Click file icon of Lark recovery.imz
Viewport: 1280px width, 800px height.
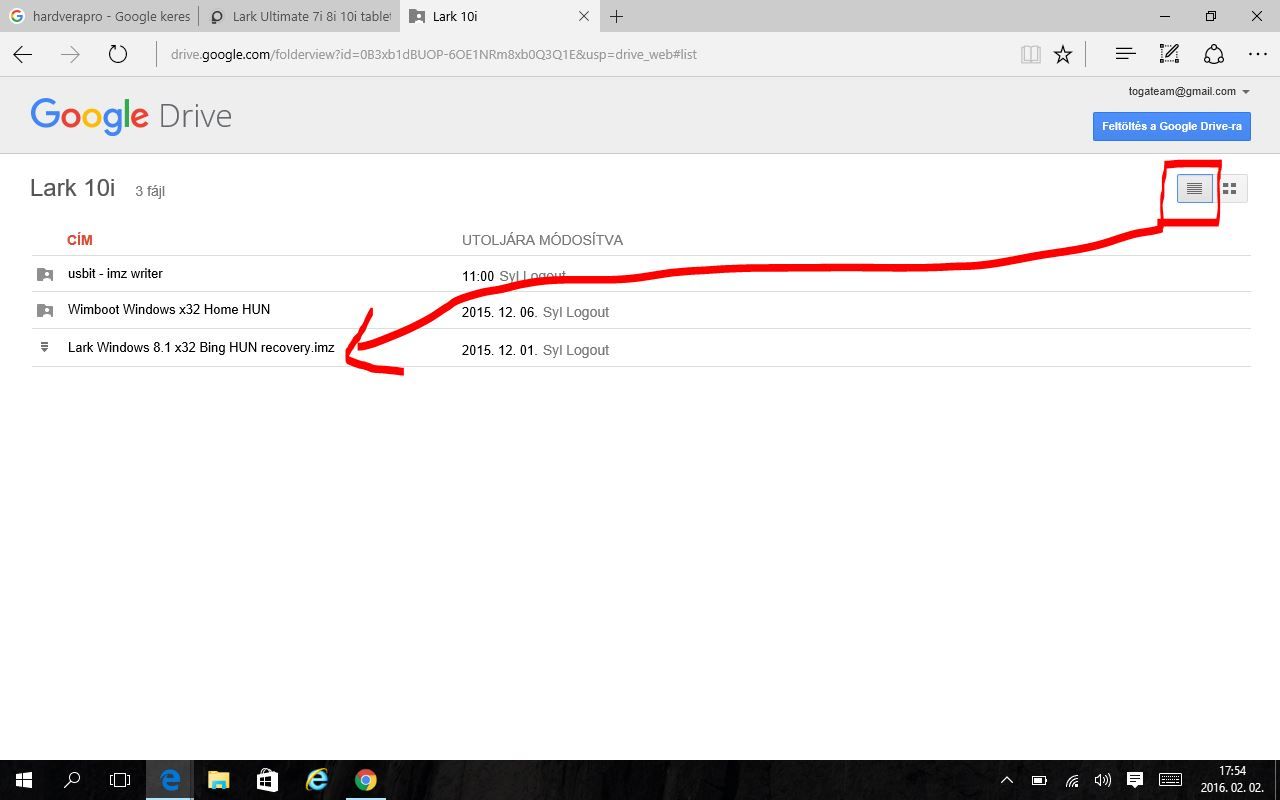44,348
